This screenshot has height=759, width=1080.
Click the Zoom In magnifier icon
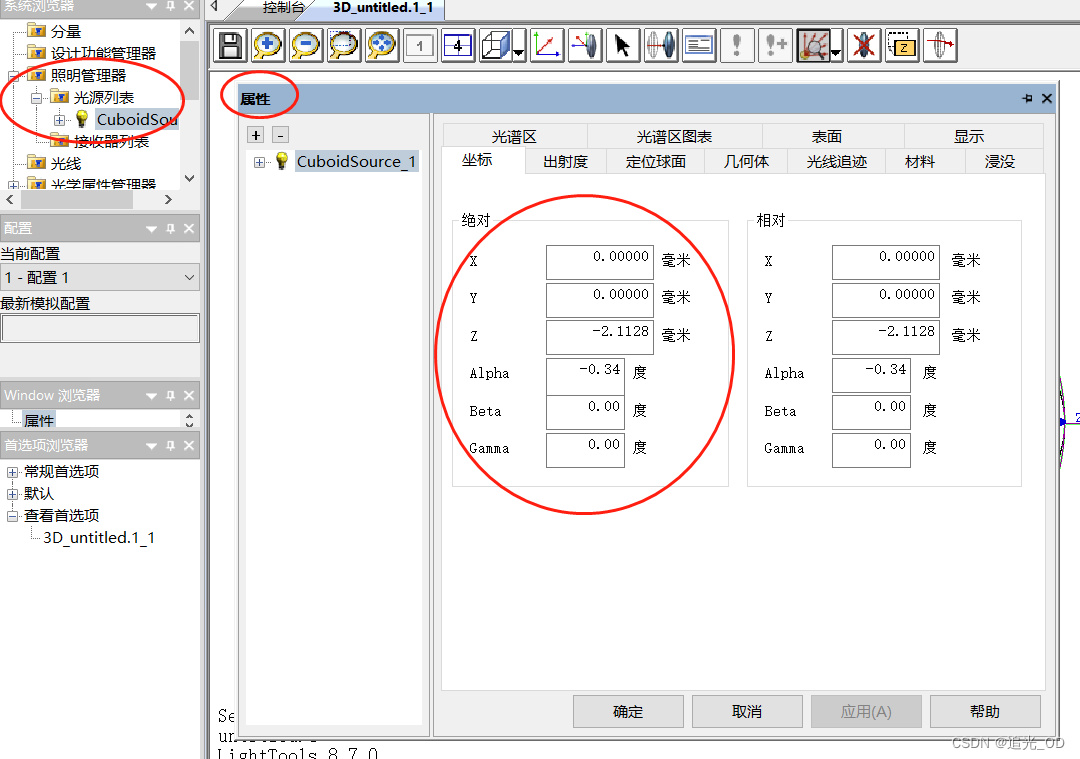click(x=268, y=45)
